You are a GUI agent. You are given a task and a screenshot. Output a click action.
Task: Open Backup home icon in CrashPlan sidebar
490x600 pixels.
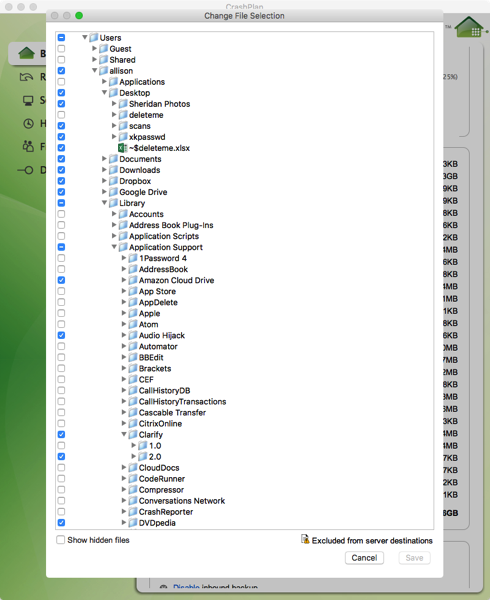pos(26,53)
